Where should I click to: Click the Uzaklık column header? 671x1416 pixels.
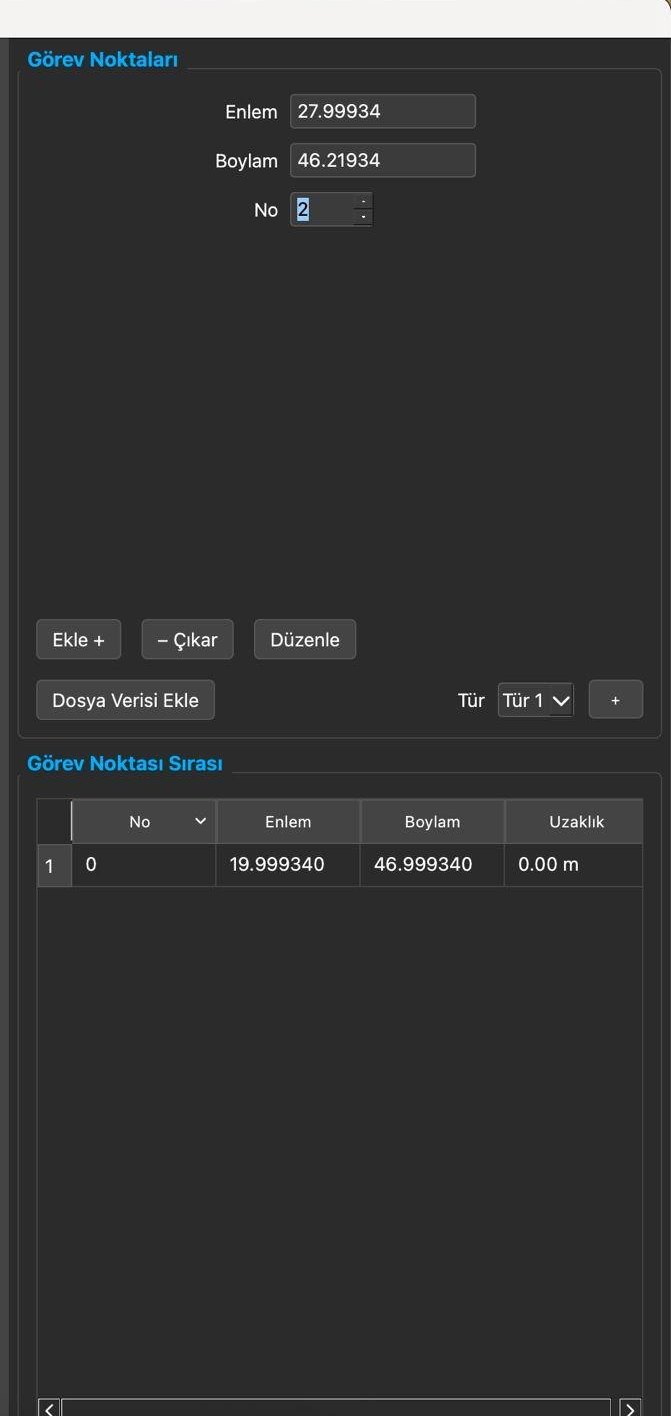click(575, 821)
